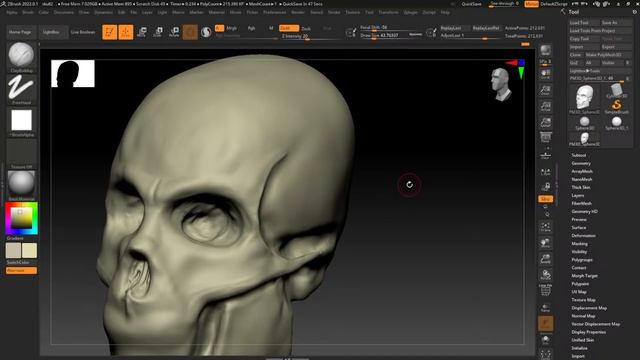
Task: Click the Move view icon in right shelf
Action: 546,243
